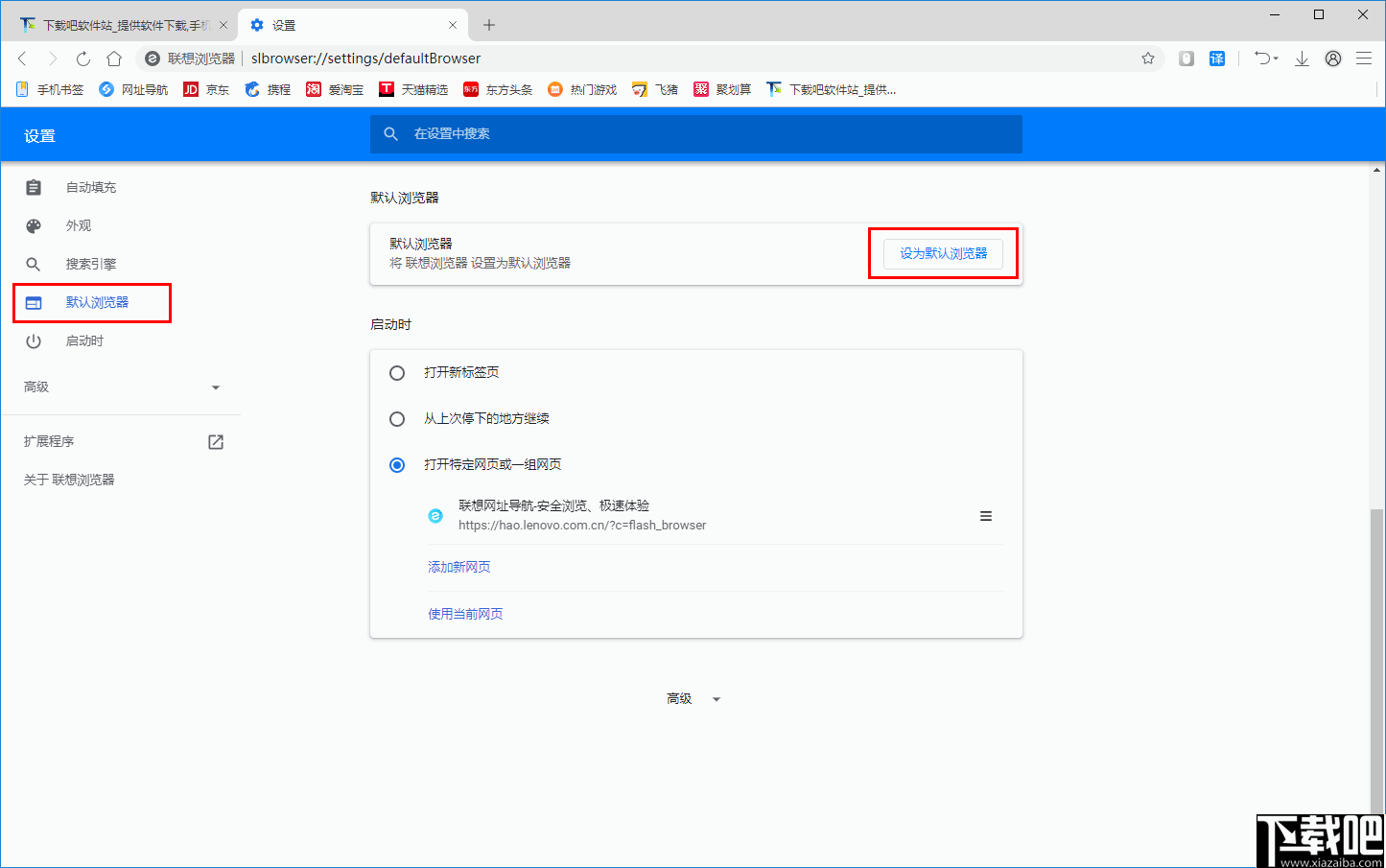
Task: Click the 添加新网页 link
Action: [x=458, y=567]
